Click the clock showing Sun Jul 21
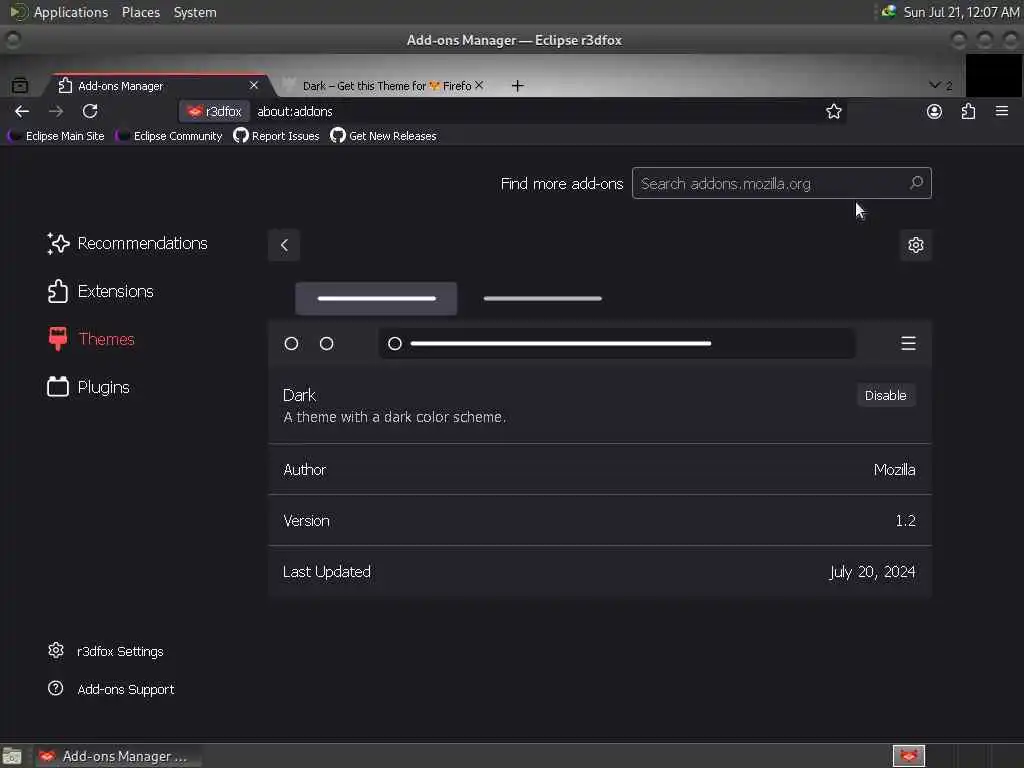The width and height of the screenshot is (1024, 768). click(x=961, y=12)
